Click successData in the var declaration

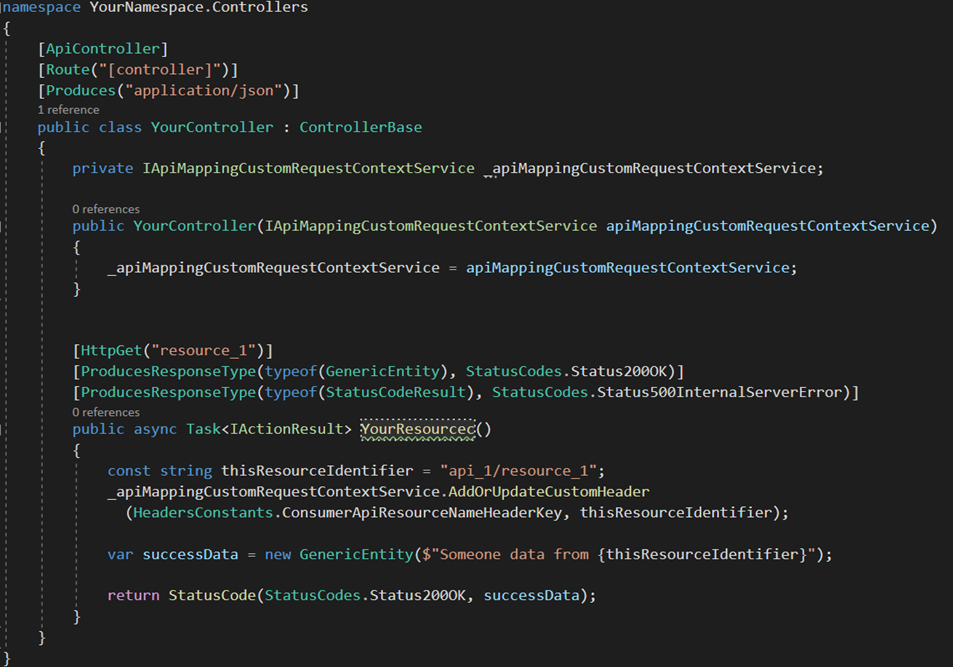(x=190, y=555)
